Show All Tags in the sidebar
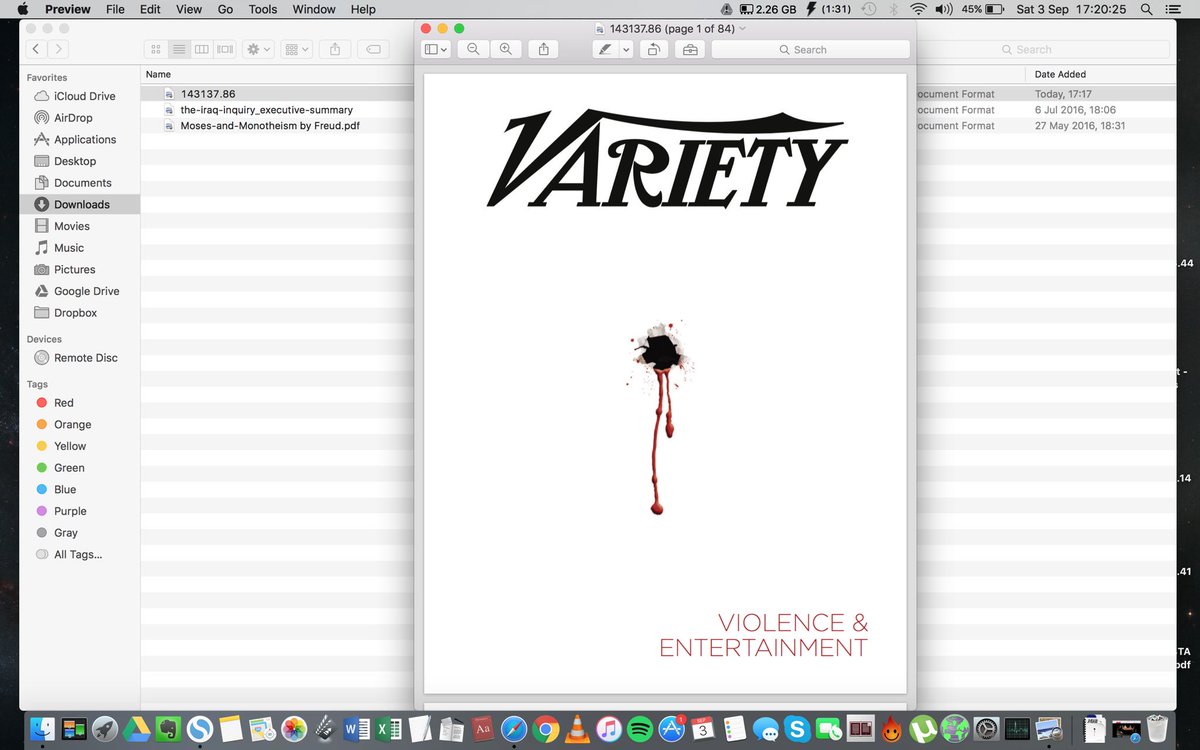The height and width of the screenshot is (750, 1200). [80, 555]
